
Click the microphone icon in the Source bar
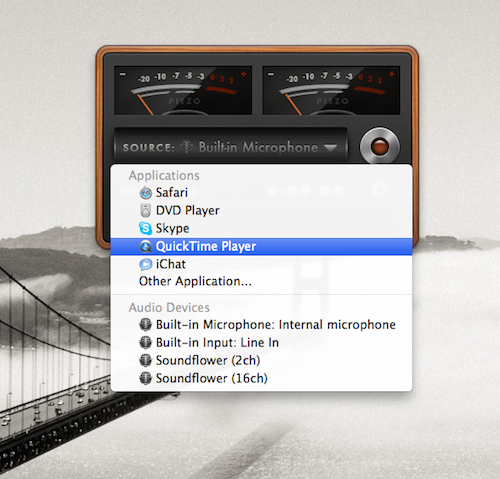pos(186,147)
